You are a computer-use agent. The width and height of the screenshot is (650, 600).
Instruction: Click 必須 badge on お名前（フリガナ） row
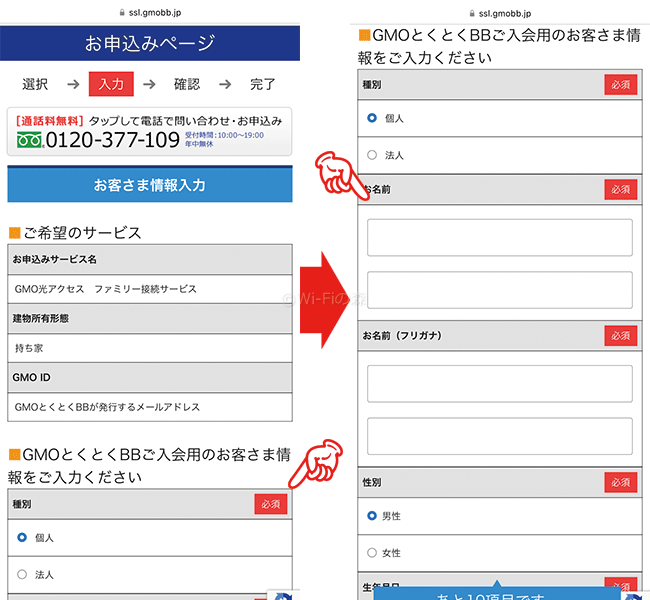621,335
